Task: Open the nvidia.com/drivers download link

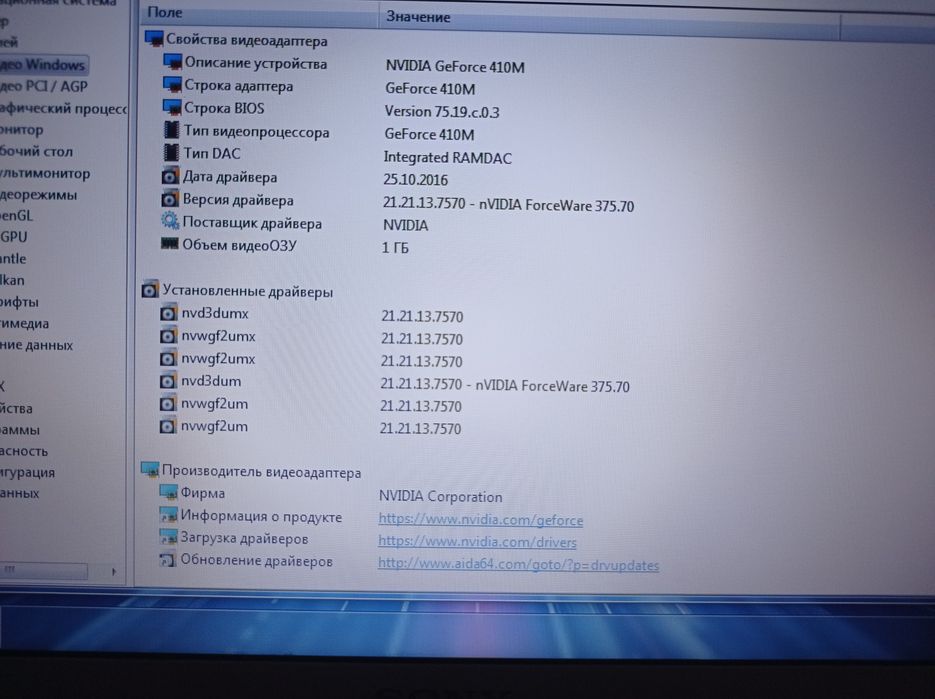Action: pos(477,542)
